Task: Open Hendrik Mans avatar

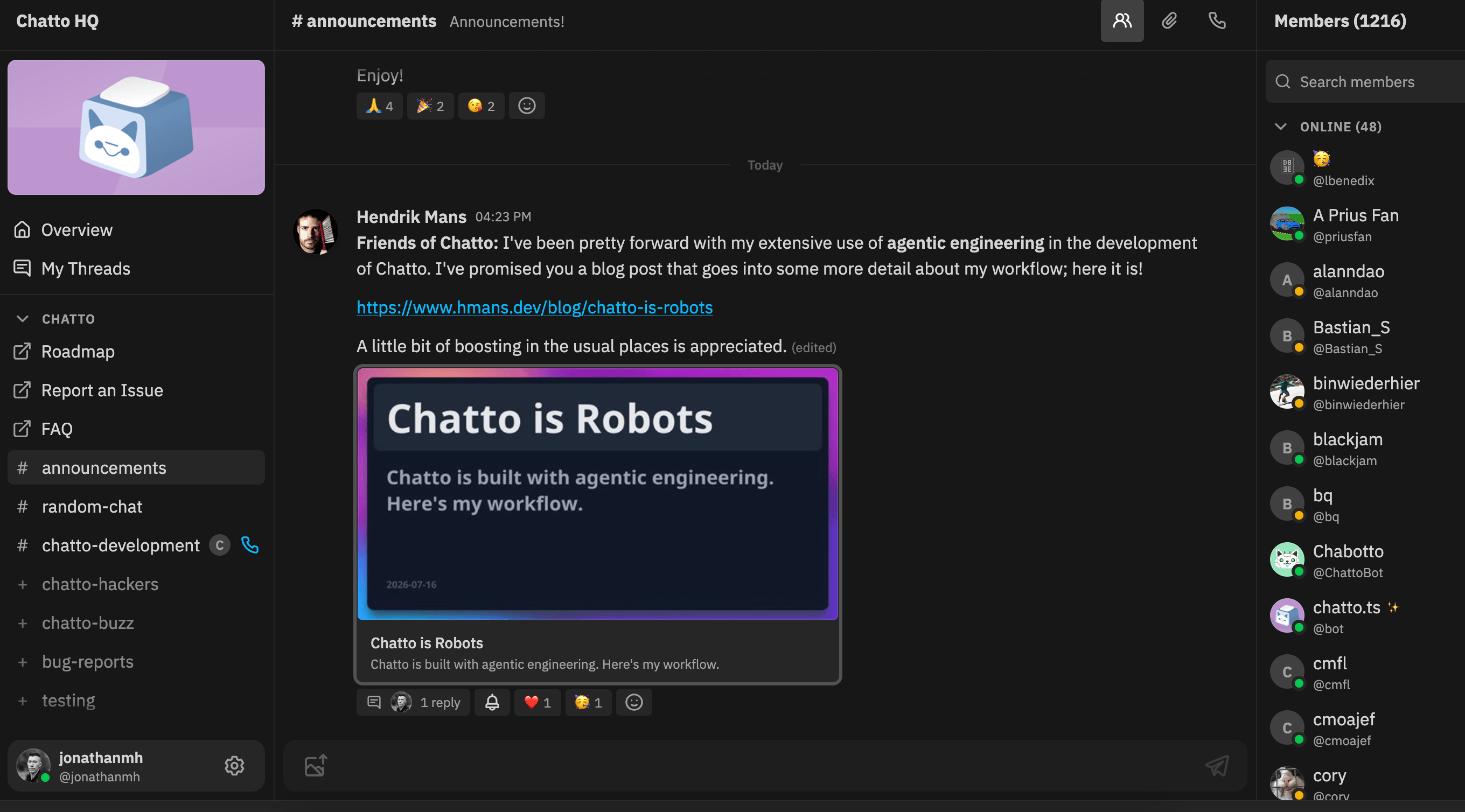Action: (x=316, y=232)
